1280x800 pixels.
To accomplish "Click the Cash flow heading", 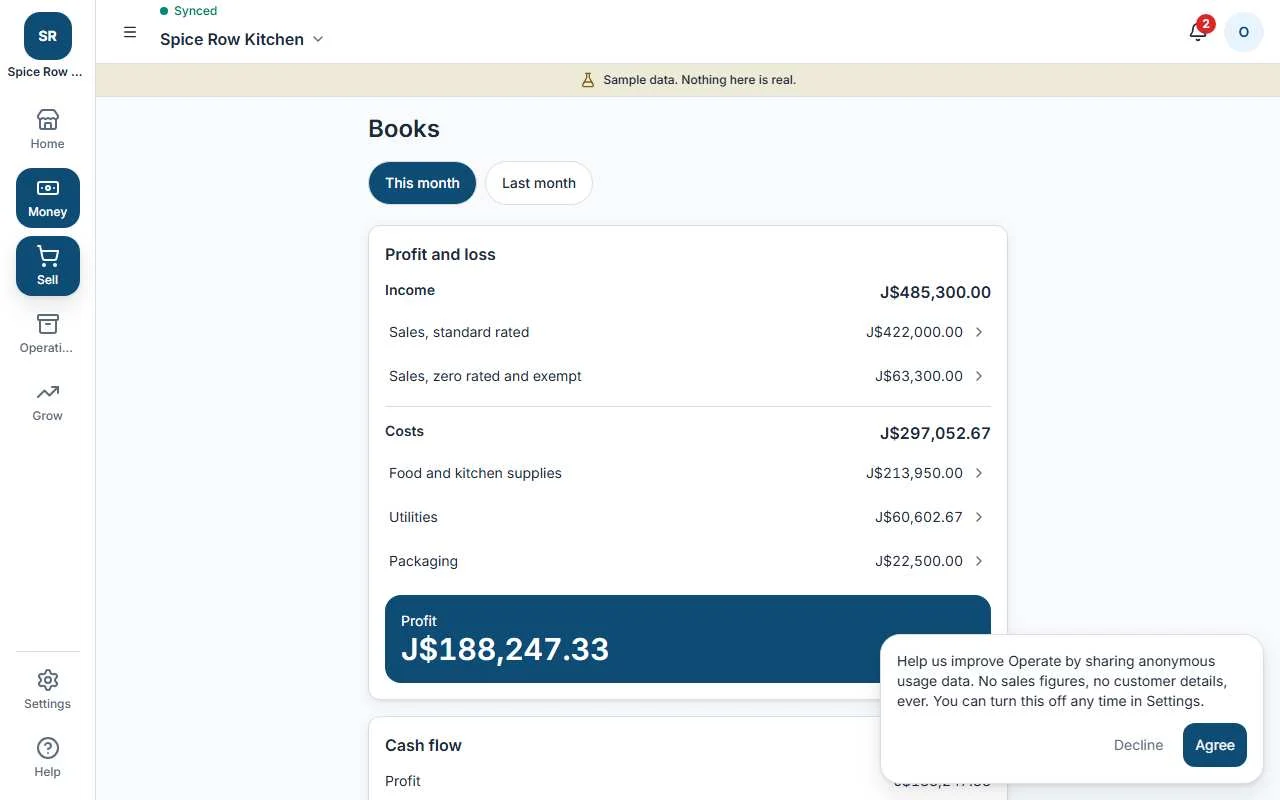I will [423, 745].
